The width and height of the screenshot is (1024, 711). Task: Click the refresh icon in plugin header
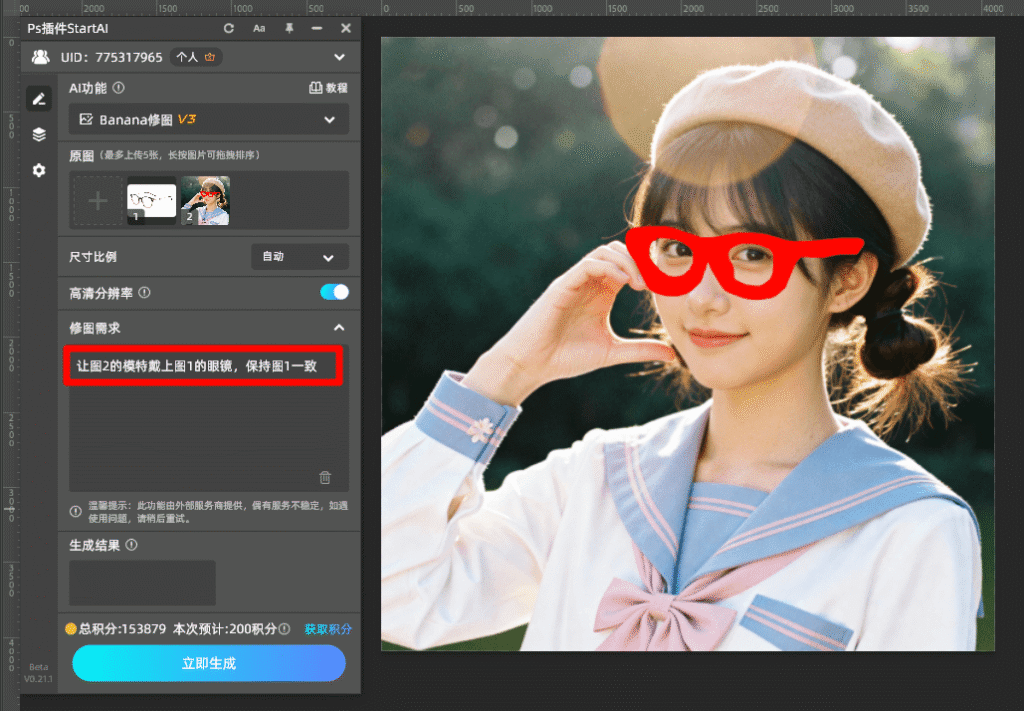click(x=229, y=28)
